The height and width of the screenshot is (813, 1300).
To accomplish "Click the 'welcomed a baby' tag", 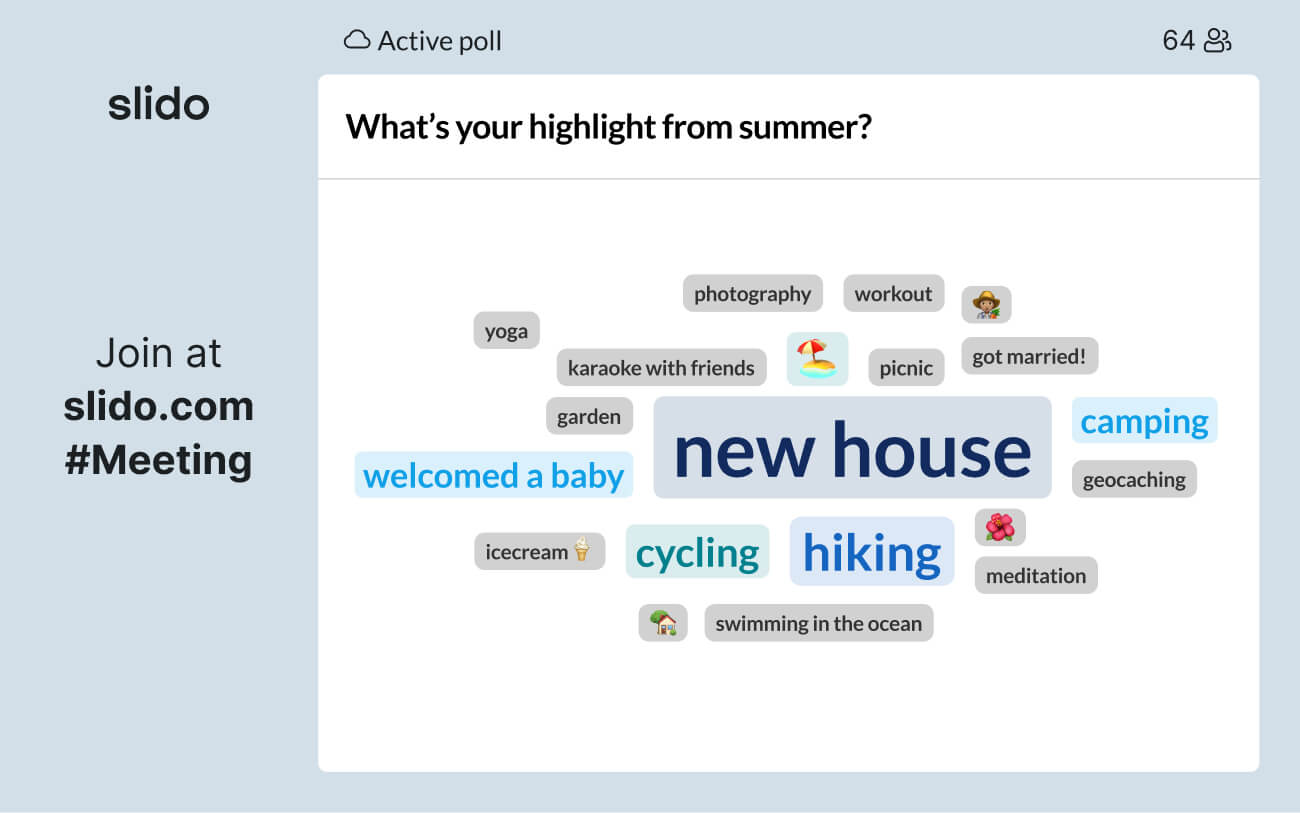I will click(493, 475).
